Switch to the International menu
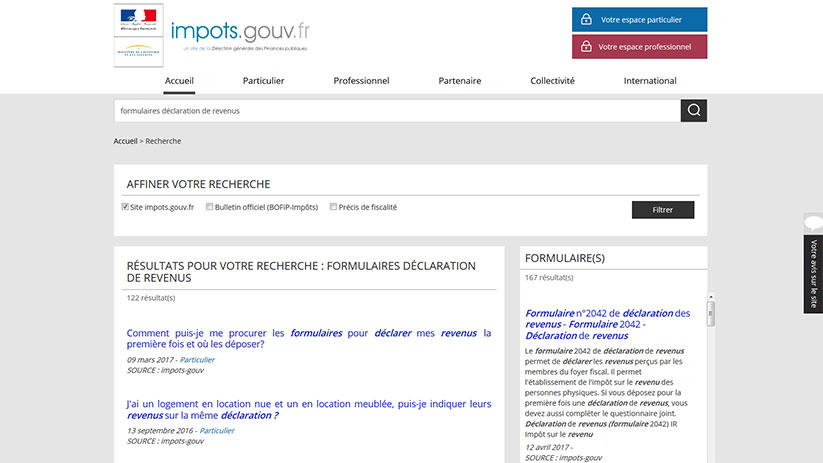Screen dimensions: 823x463 click(x=650, y=81)
